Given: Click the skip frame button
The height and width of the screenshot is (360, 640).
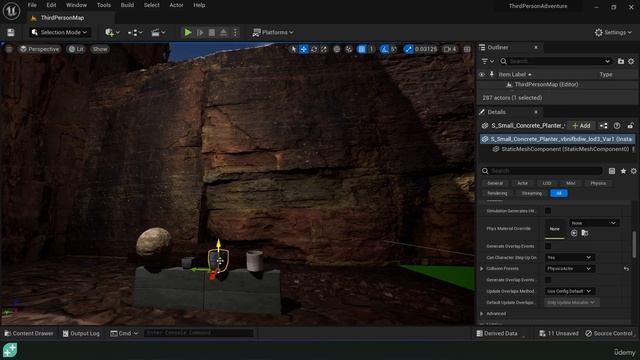Looking at the screenshot, I should point(200,32).
